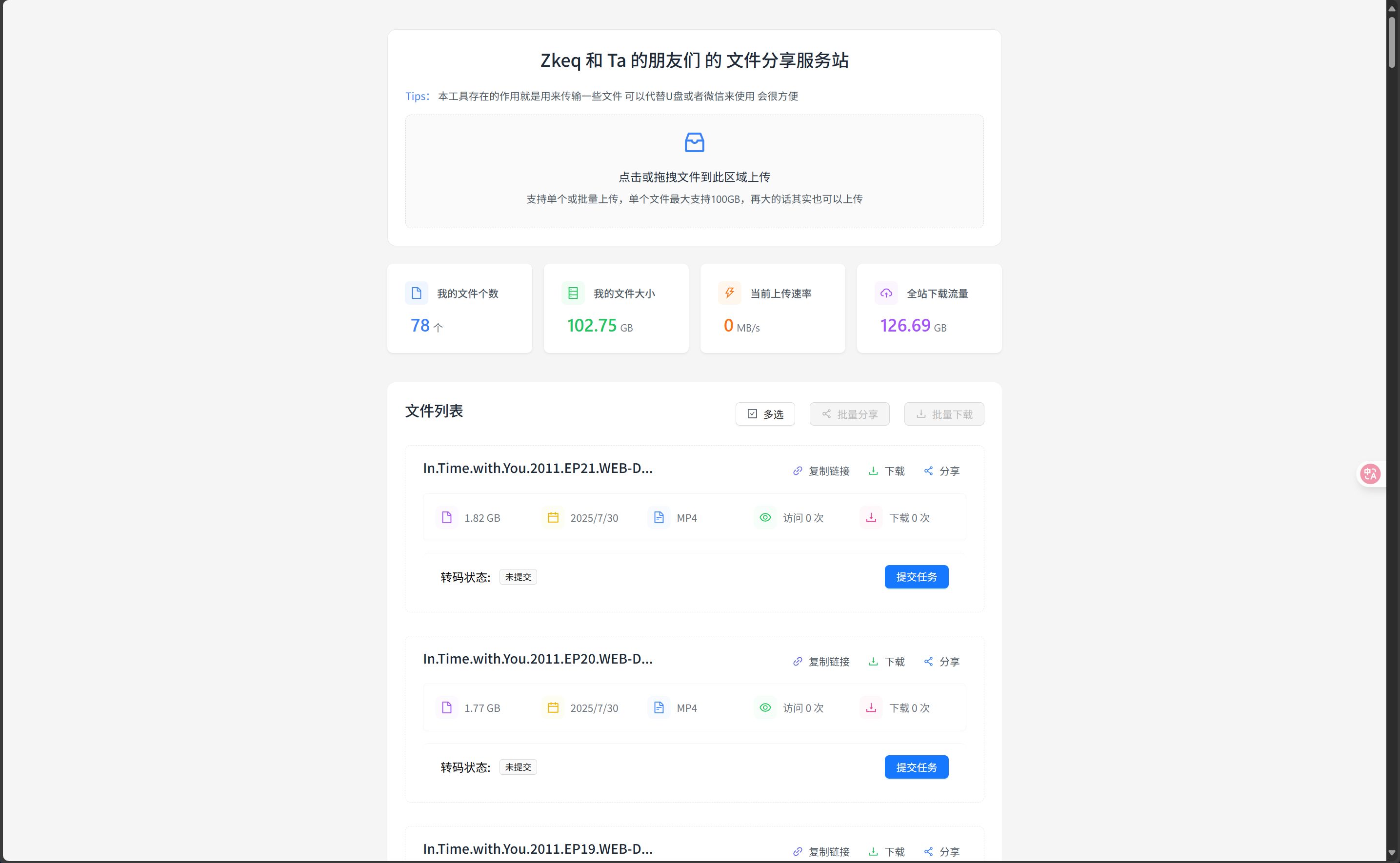
Task: Open the In.Time.with.You EP19 file title
Action: point(537,849)
